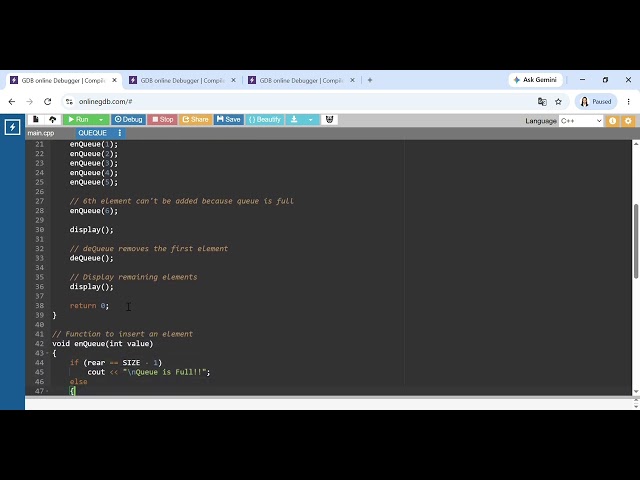Click the 'void enQueue(int value)' line
640x480 pixels.
[102, 344]
